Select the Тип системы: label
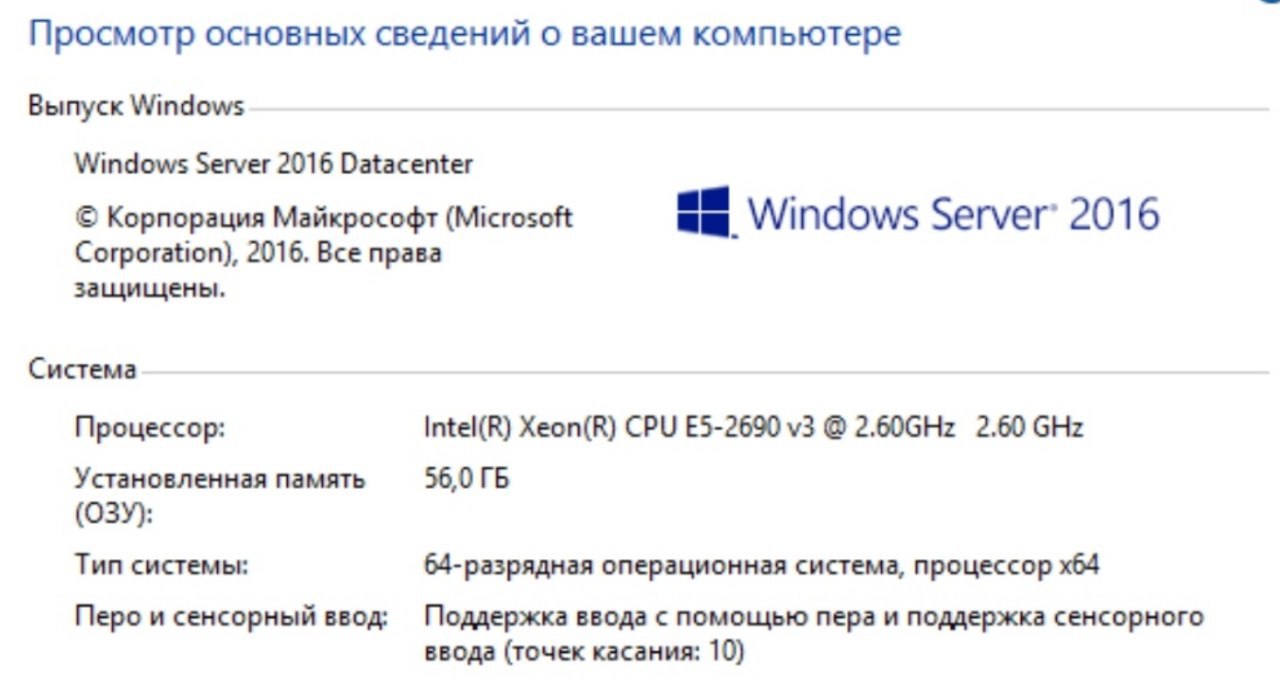 click(162, 566)
